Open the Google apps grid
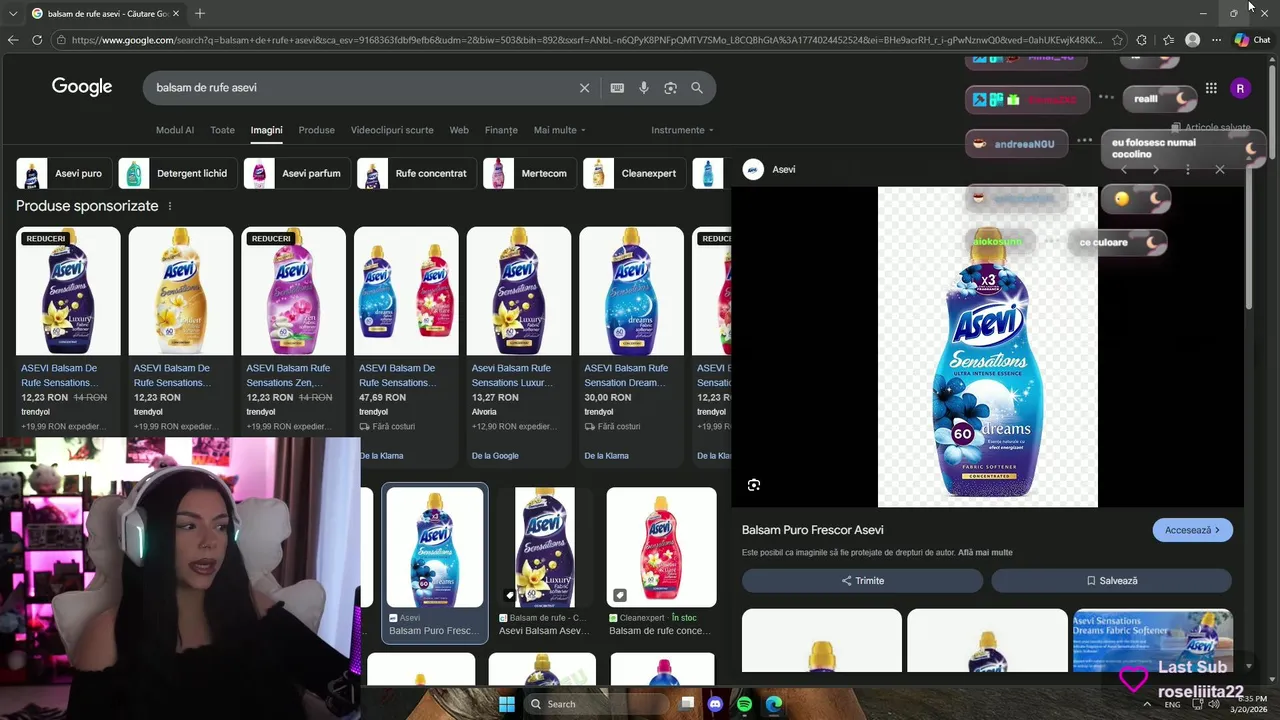Screen dimensions: 1280x720 (x=1211, y=88)
